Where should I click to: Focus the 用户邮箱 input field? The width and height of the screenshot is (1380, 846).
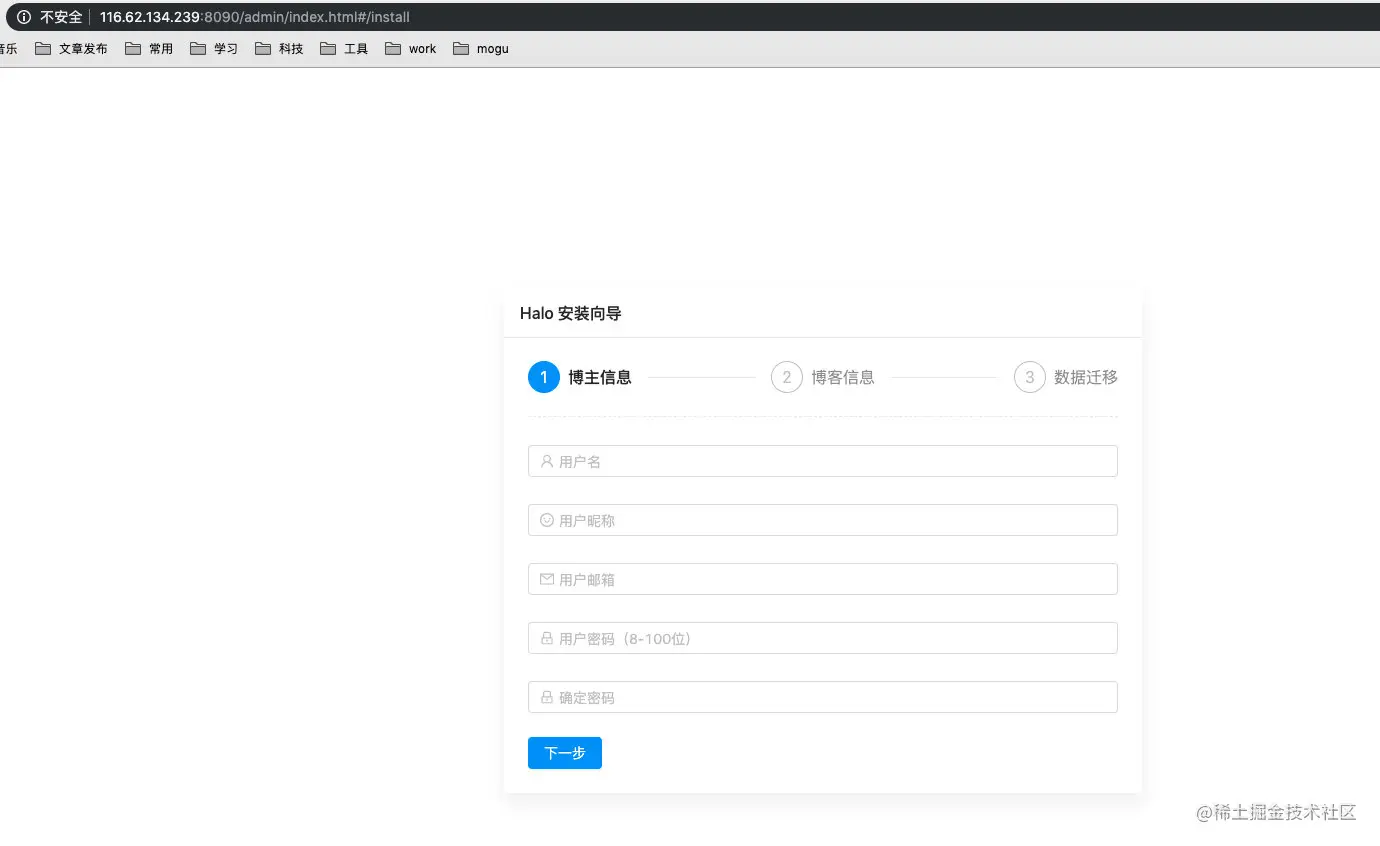822,579
